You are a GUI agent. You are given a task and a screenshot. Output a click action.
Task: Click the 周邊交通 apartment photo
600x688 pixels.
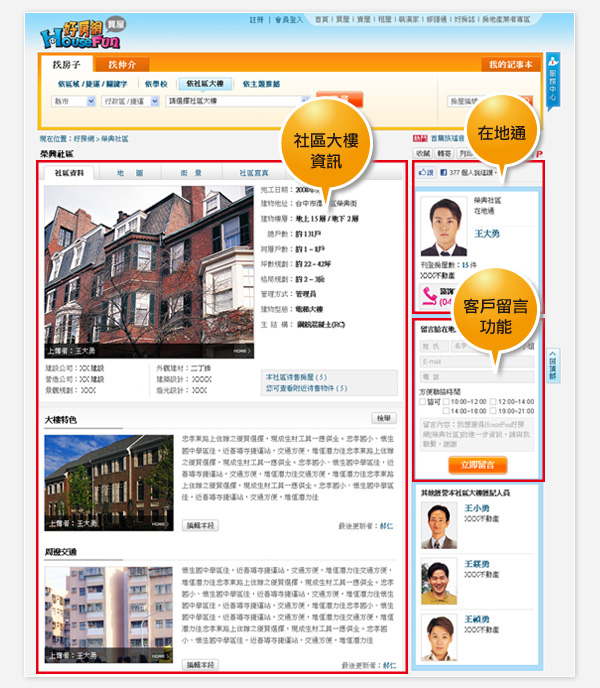click(109, 614)
